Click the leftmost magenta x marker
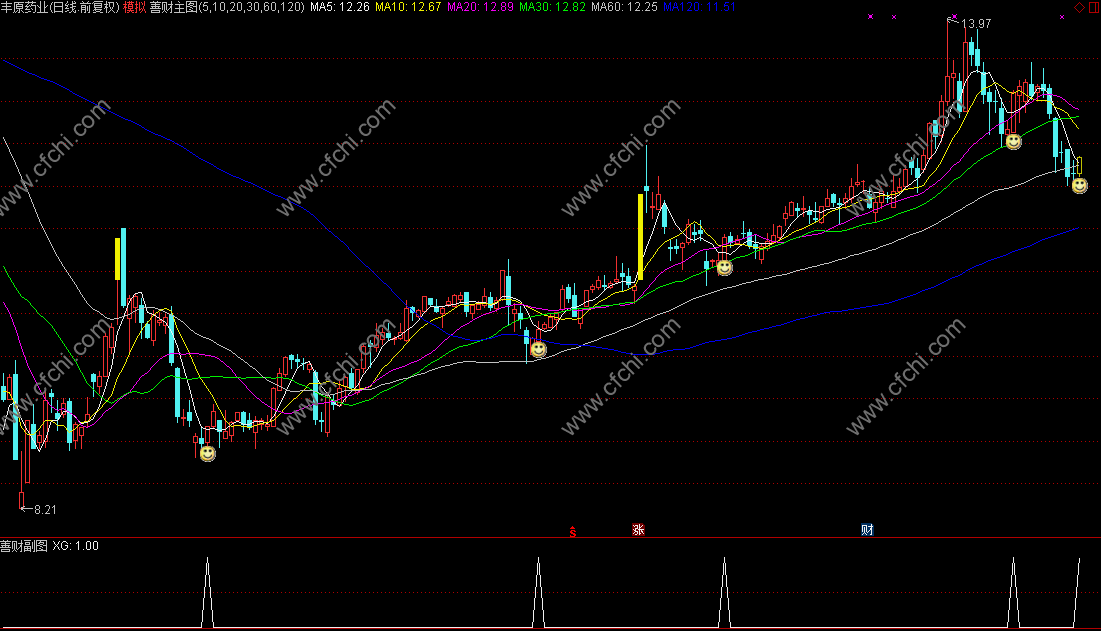The height and width of the screenshot is (631, 1101). [871, 17]
